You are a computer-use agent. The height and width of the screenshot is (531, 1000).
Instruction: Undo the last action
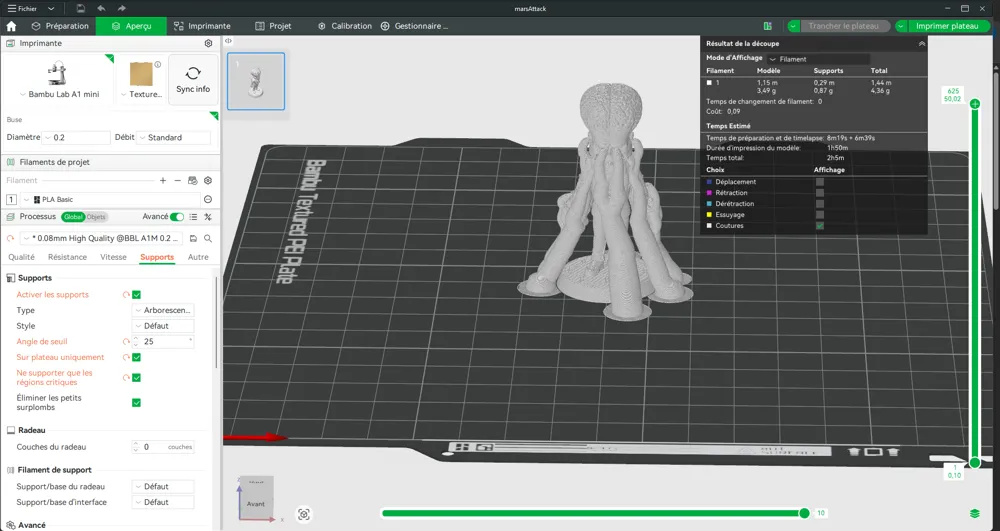point(101,9)
